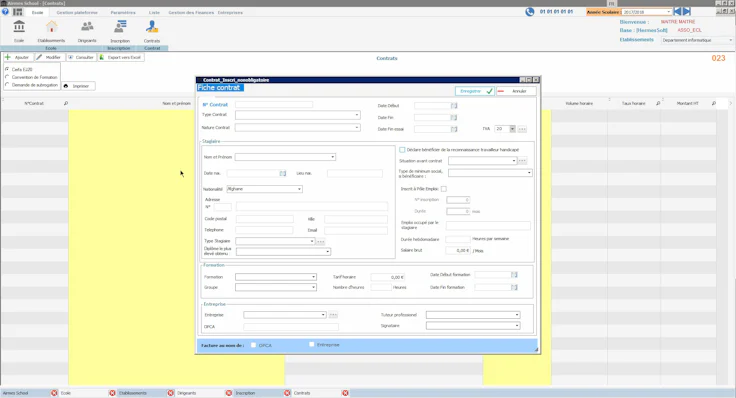Switch to Inscription tab in bottom bar

tap(245, 393)
